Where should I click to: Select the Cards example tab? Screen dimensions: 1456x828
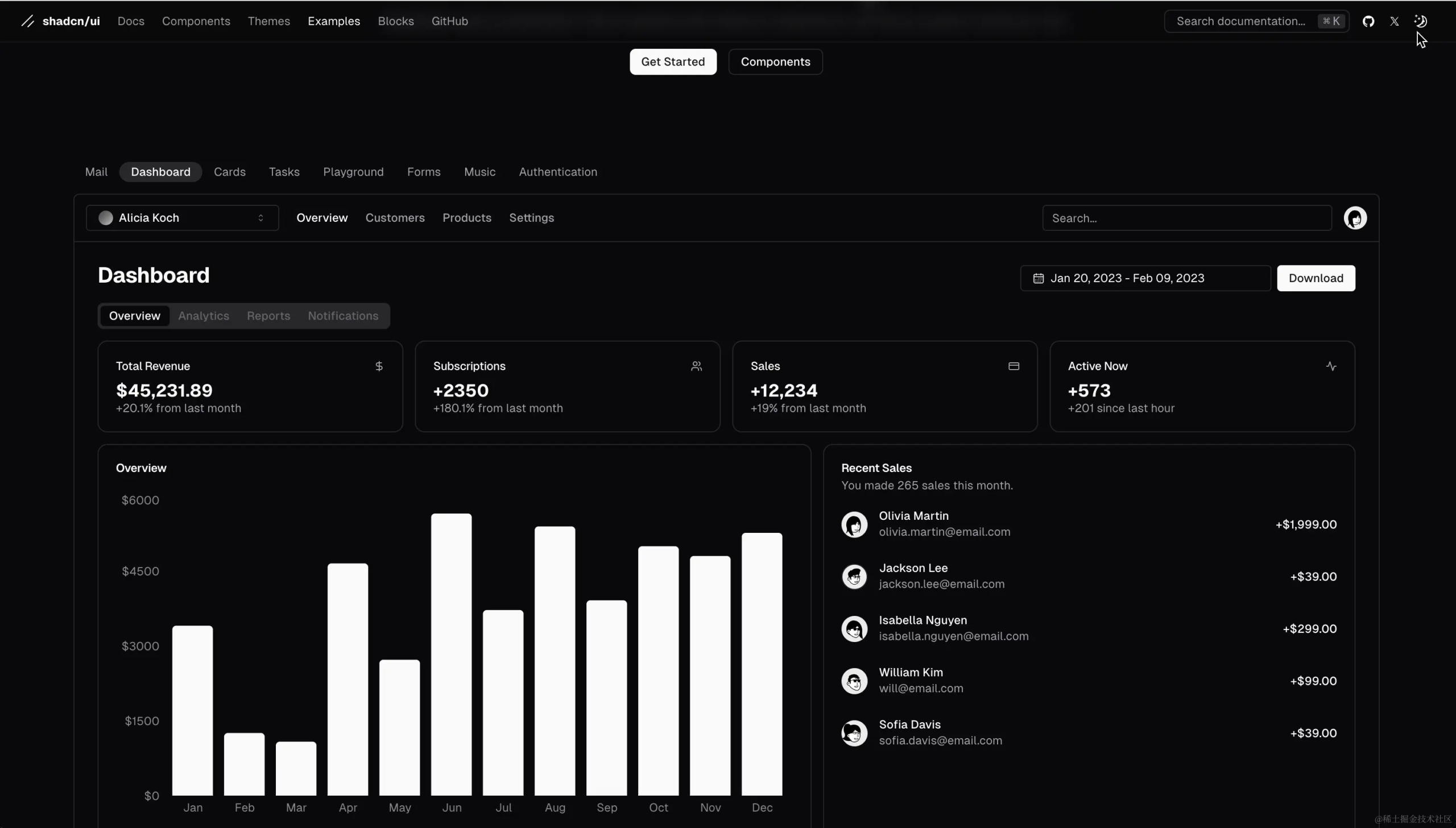point(230,172)
